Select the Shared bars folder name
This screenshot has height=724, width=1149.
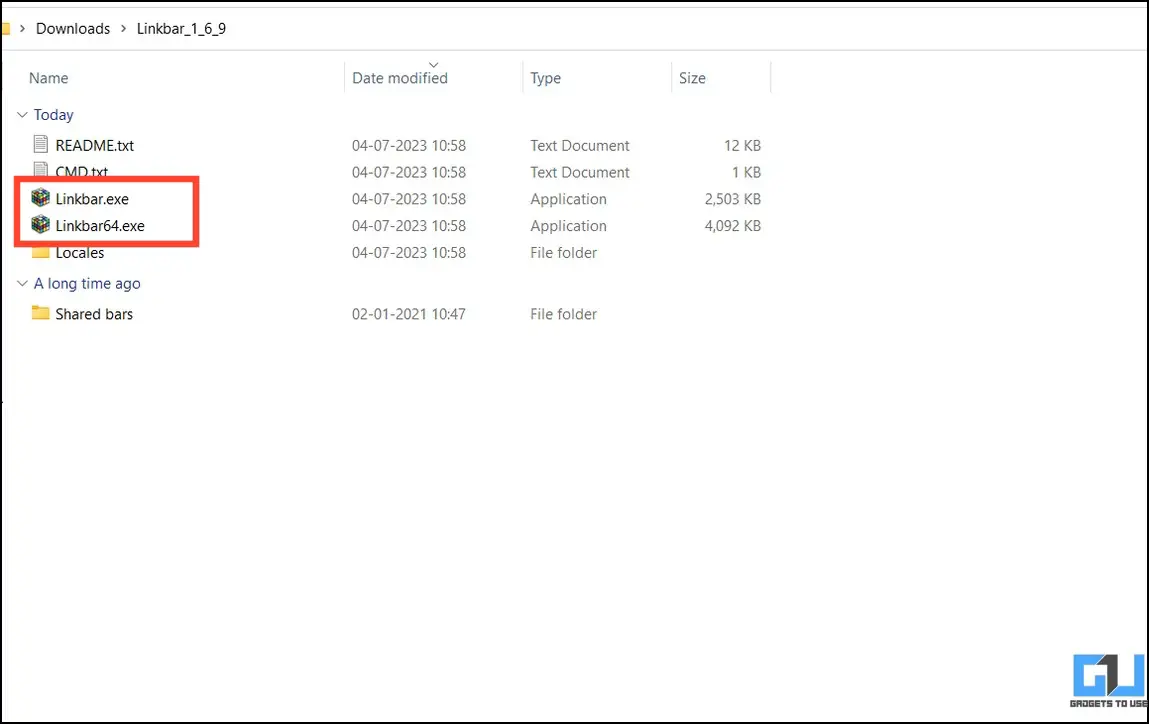pyautogui.click(x=94, y=314)
